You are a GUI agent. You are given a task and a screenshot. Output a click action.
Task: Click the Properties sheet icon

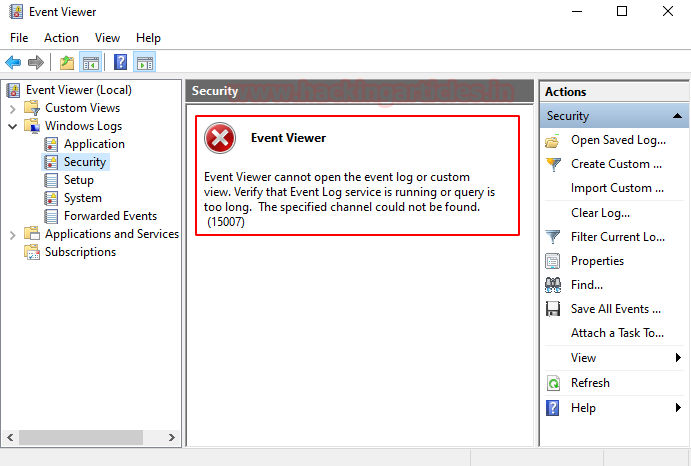(553, 261)
